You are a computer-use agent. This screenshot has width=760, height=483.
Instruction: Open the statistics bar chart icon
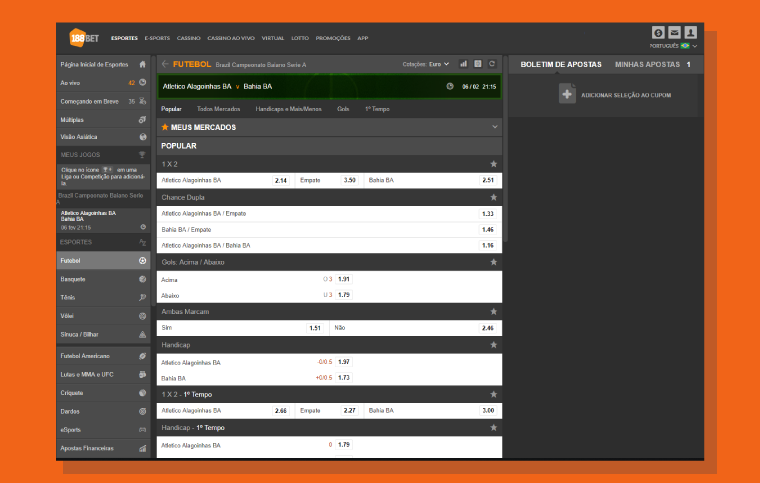coord(463,64)
